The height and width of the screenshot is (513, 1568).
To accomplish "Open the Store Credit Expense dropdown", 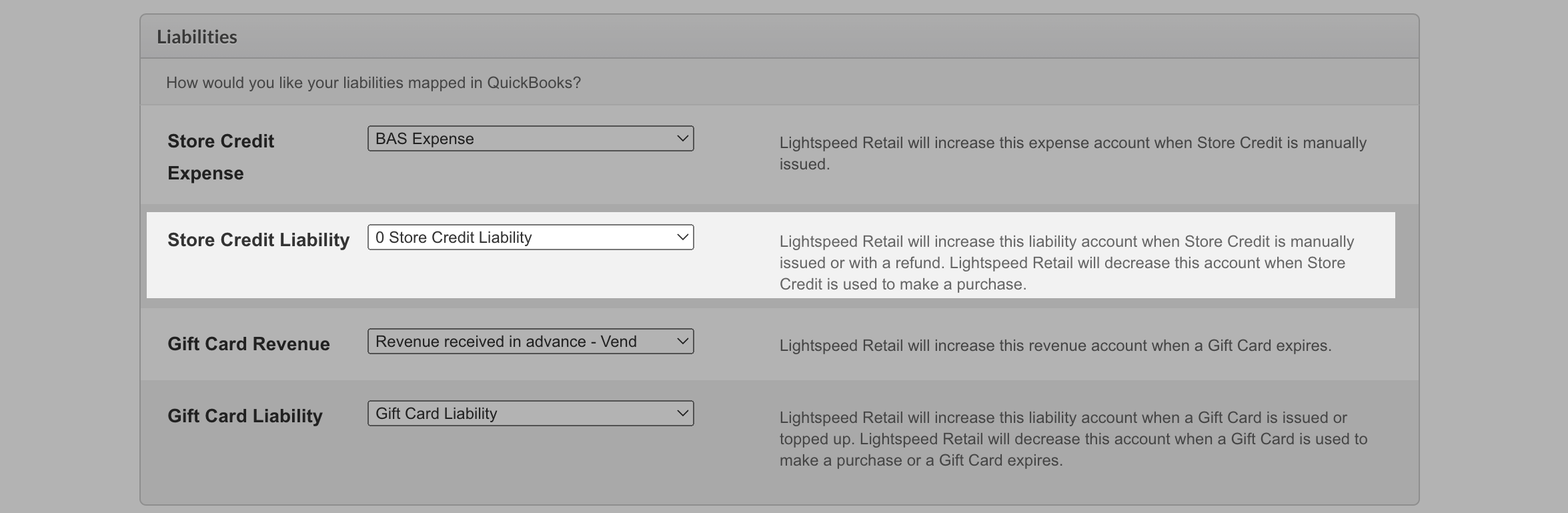I will 530,139.
